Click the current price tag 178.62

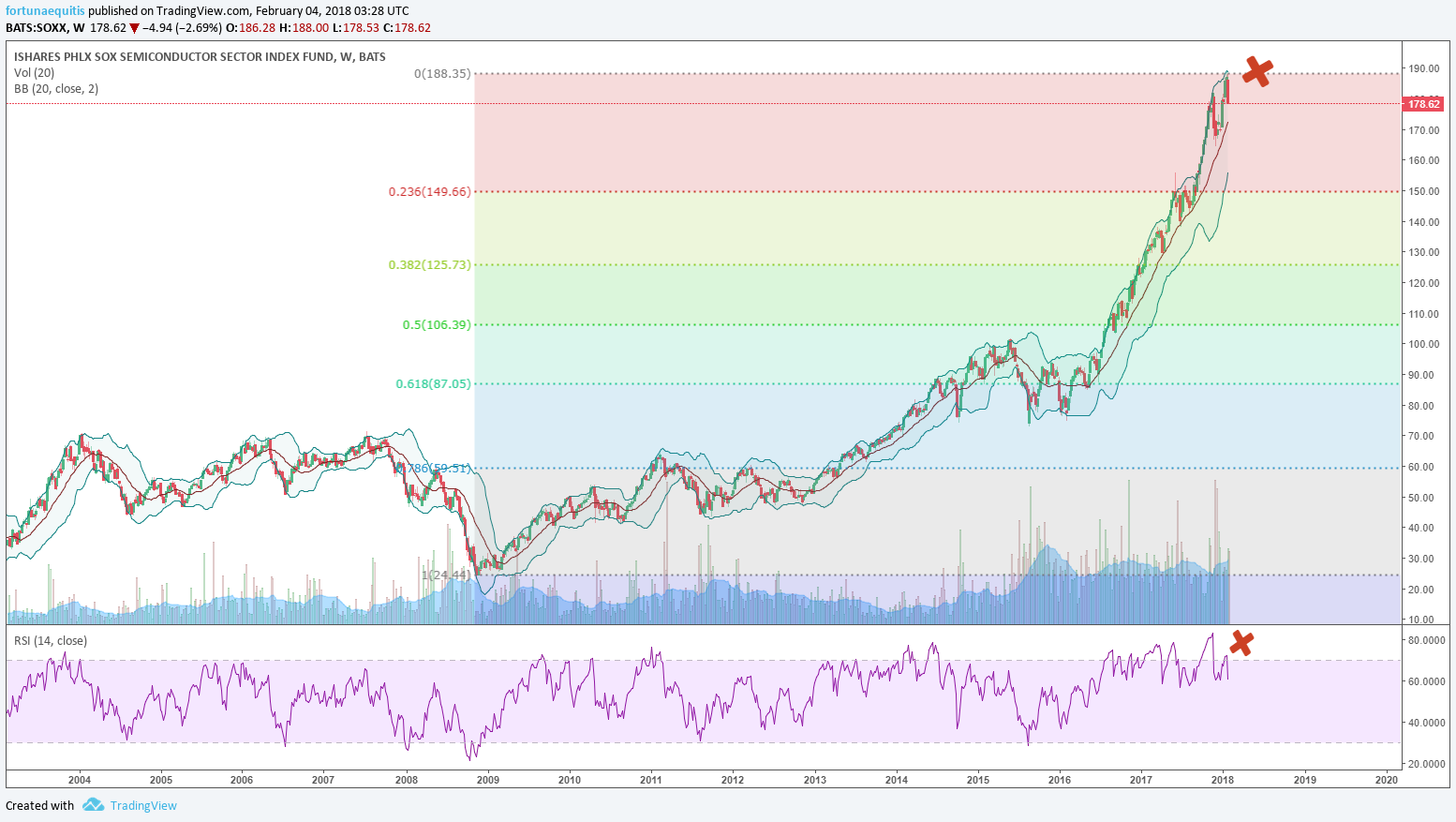tap(1423, 104)
